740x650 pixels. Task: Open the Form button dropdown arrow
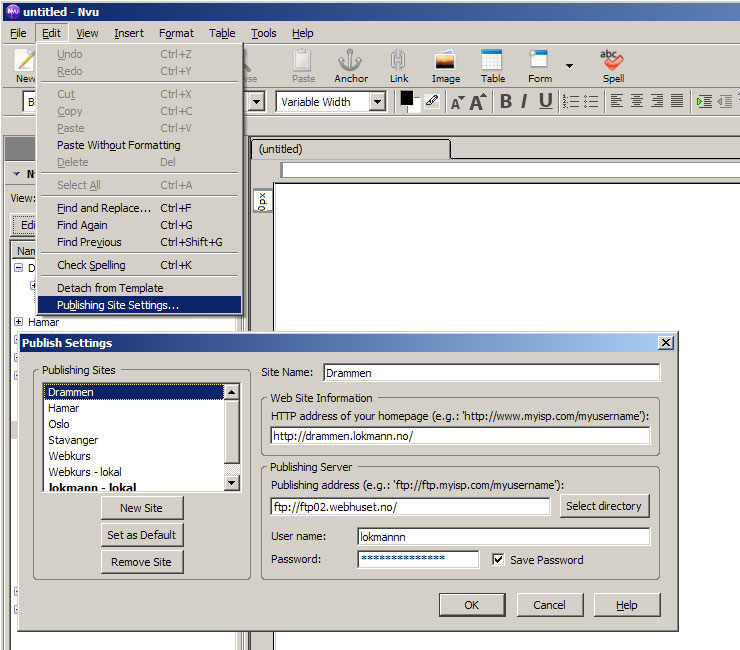(x=569, y=66)
